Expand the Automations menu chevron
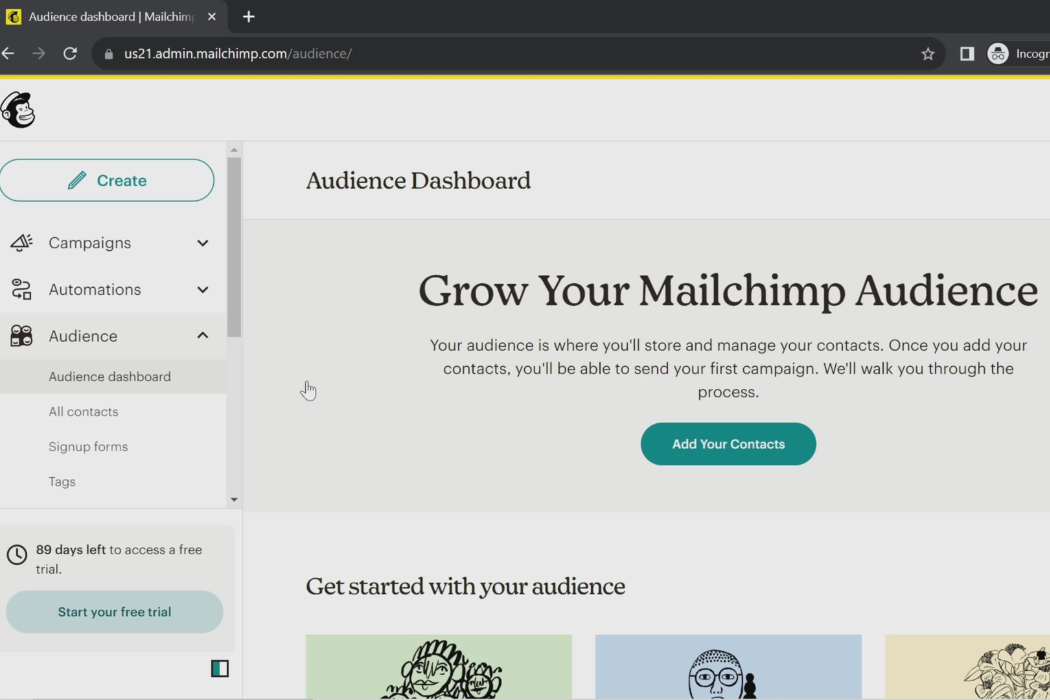Viewport: 1050px width, 700px height. 202,290
